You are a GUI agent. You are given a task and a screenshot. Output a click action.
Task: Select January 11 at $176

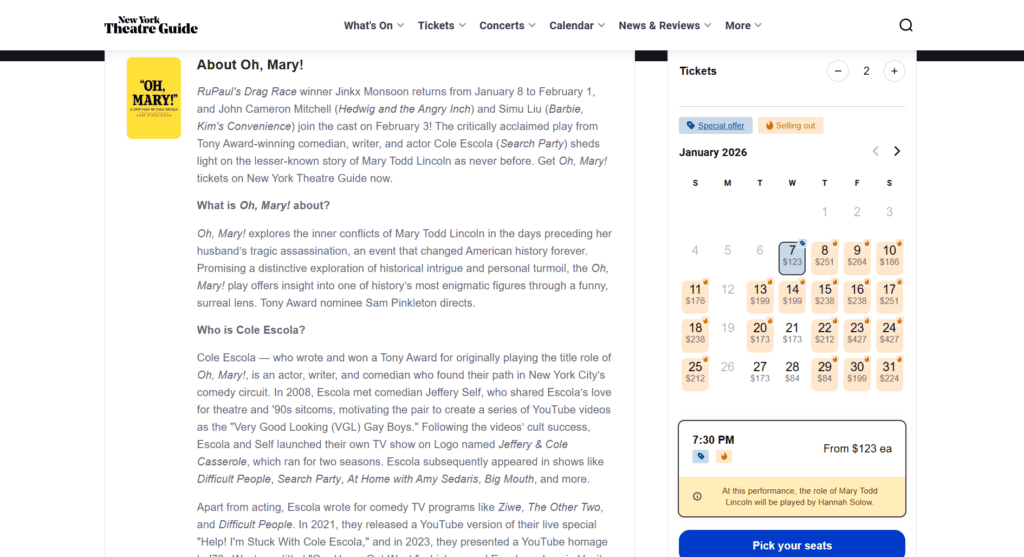[695, 295]
